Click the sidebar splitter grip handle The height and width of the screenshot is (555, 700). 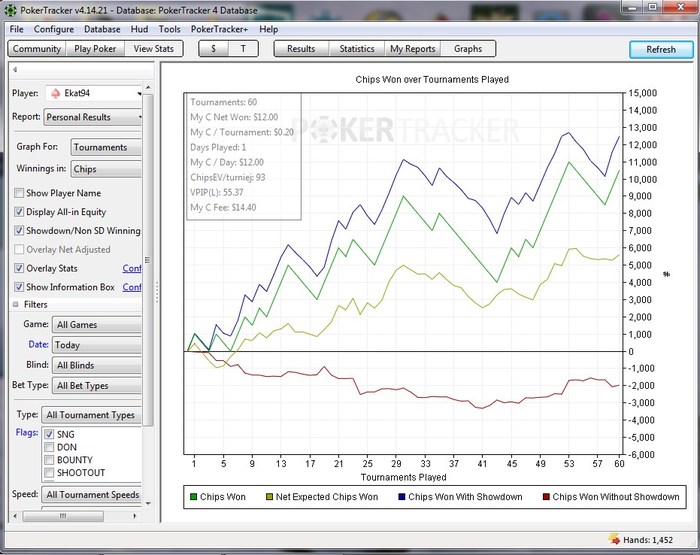click(x=157, y=292)
